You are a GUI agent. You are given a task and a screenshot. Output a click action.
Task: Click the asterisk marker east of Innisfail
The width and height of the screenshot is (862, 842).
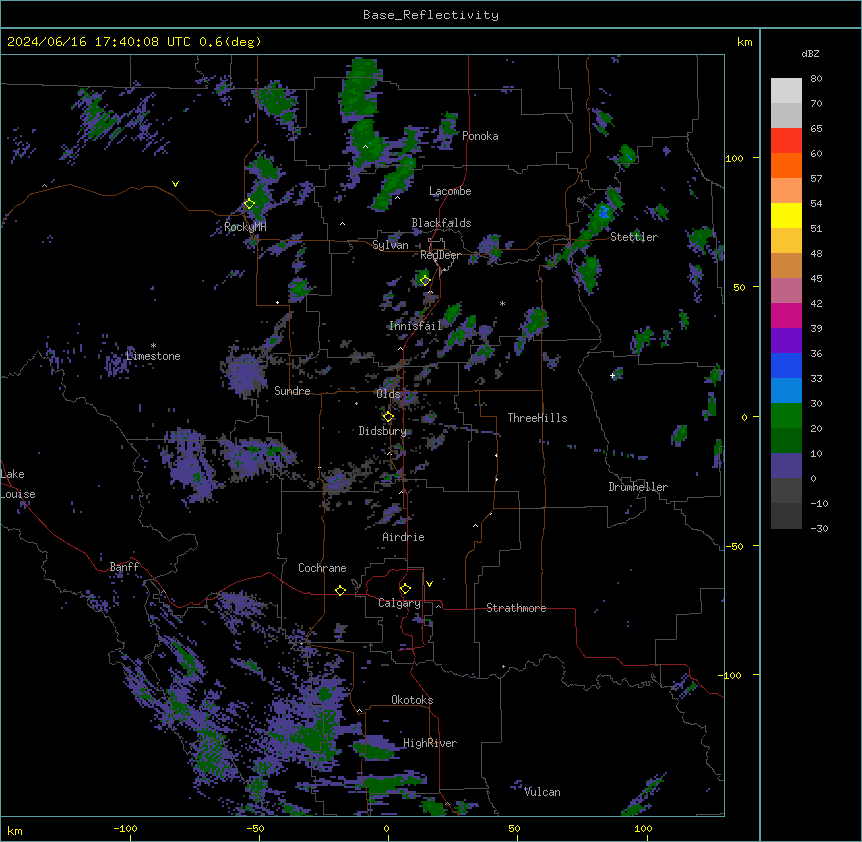click(502, 304)
